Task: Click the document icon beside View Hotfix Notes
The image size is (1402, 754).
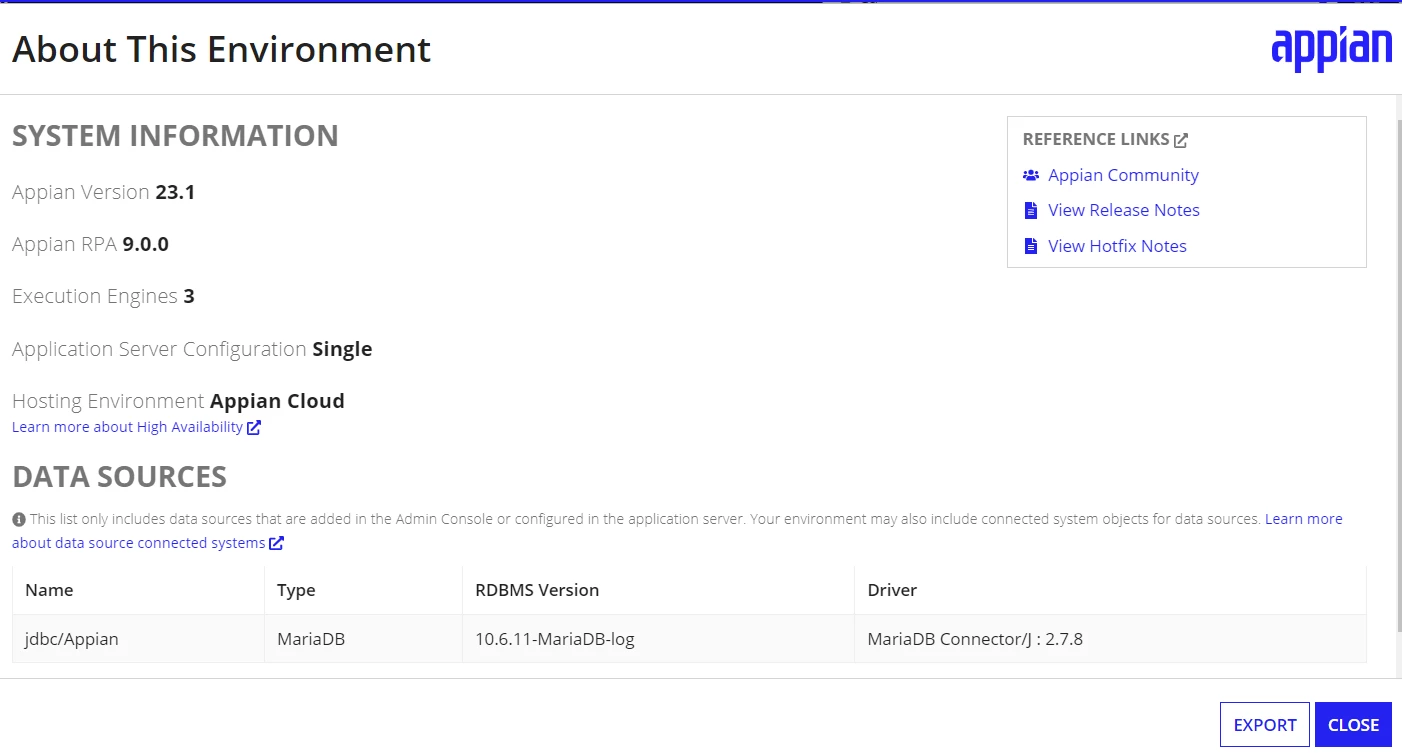Action: point(1031,246)
